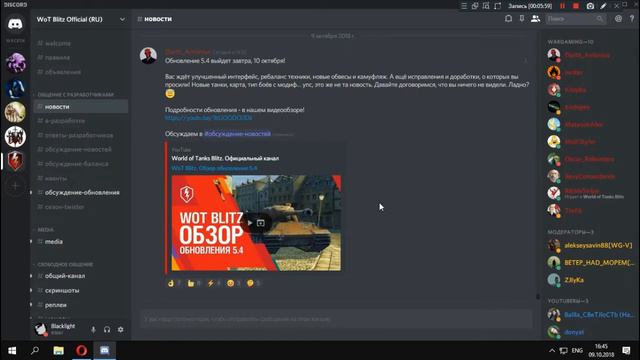Screen dimensions: 640x360
Task: Select the recorder pencil drawing tool
Action: coord(604,6)
